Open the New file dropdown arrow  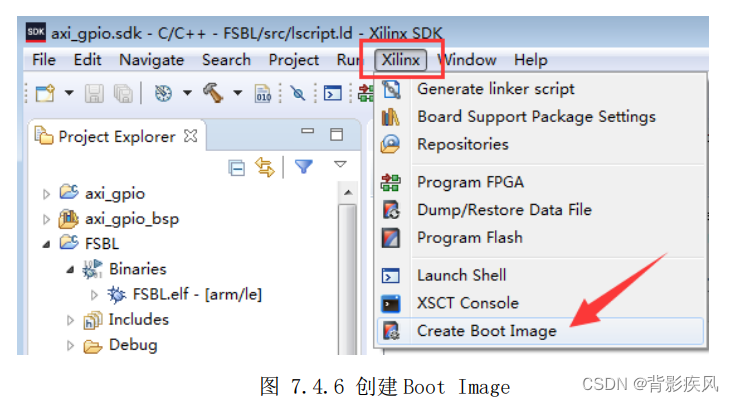pos(69,93)
